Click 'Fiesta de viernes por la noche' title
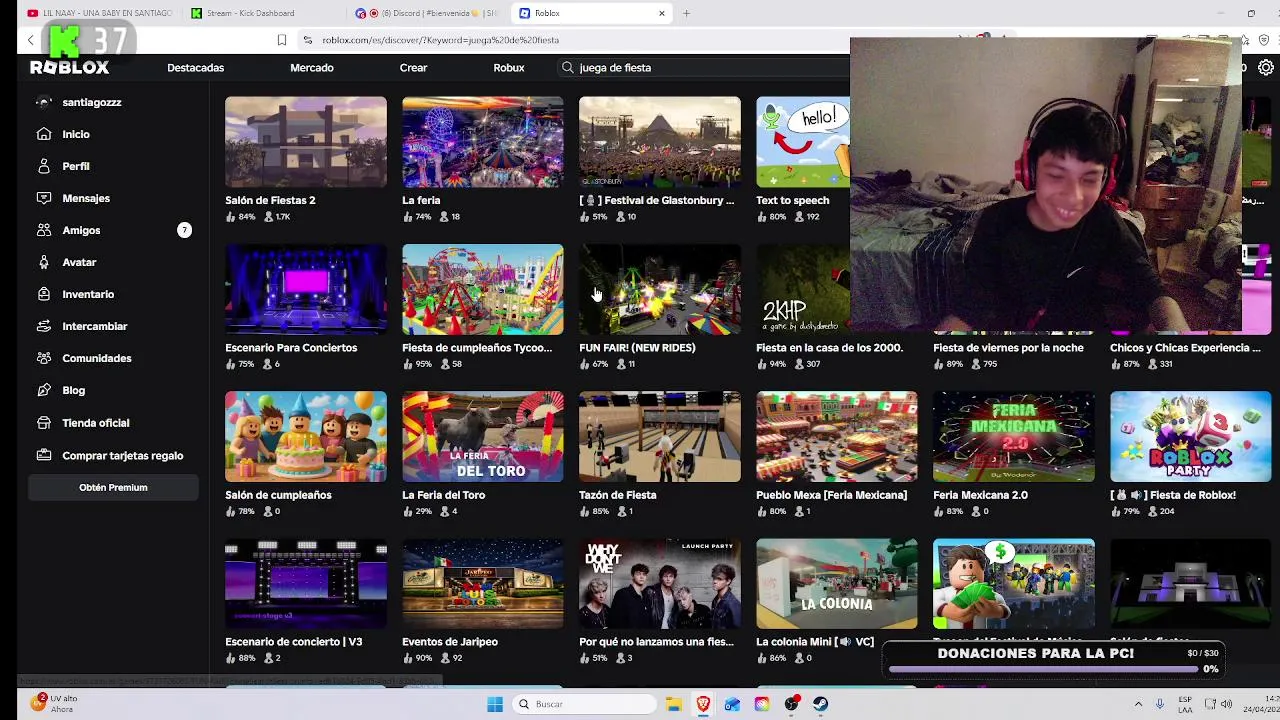Image resolution: width=1280 pixels, height=720 pixels. [x=1008, y=348]
